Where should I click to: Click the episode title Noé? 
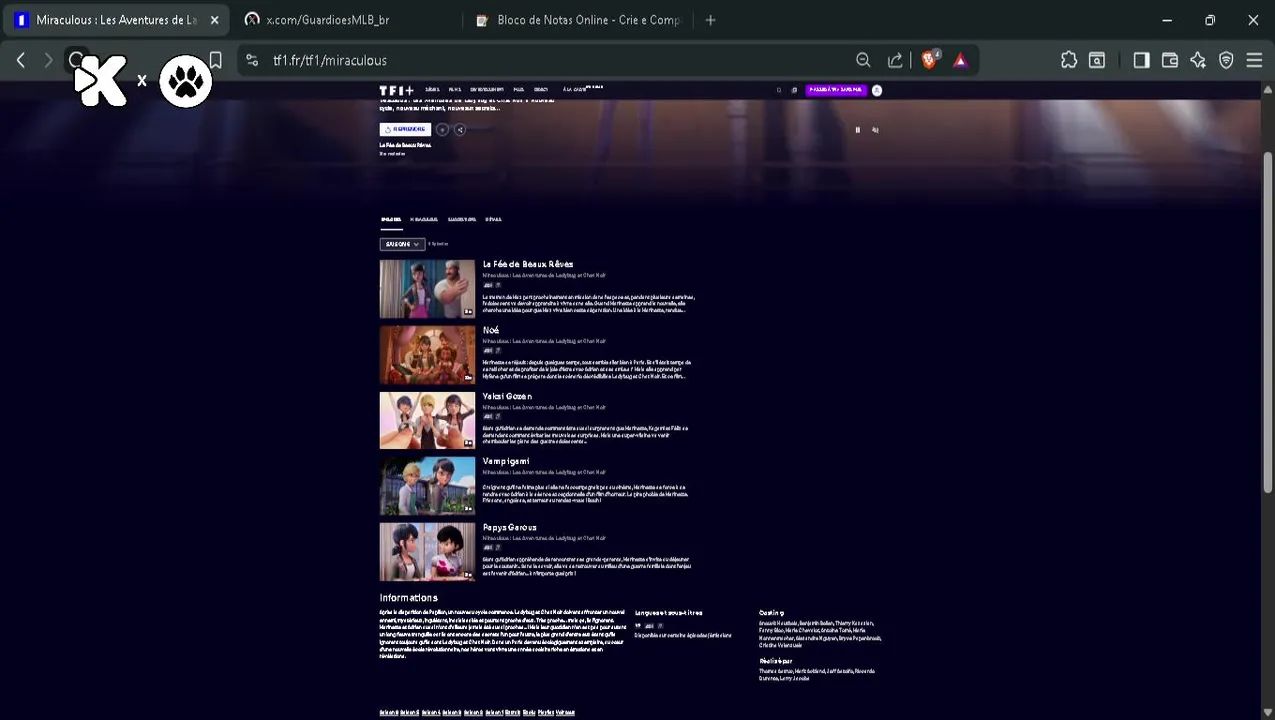point(491,330)
